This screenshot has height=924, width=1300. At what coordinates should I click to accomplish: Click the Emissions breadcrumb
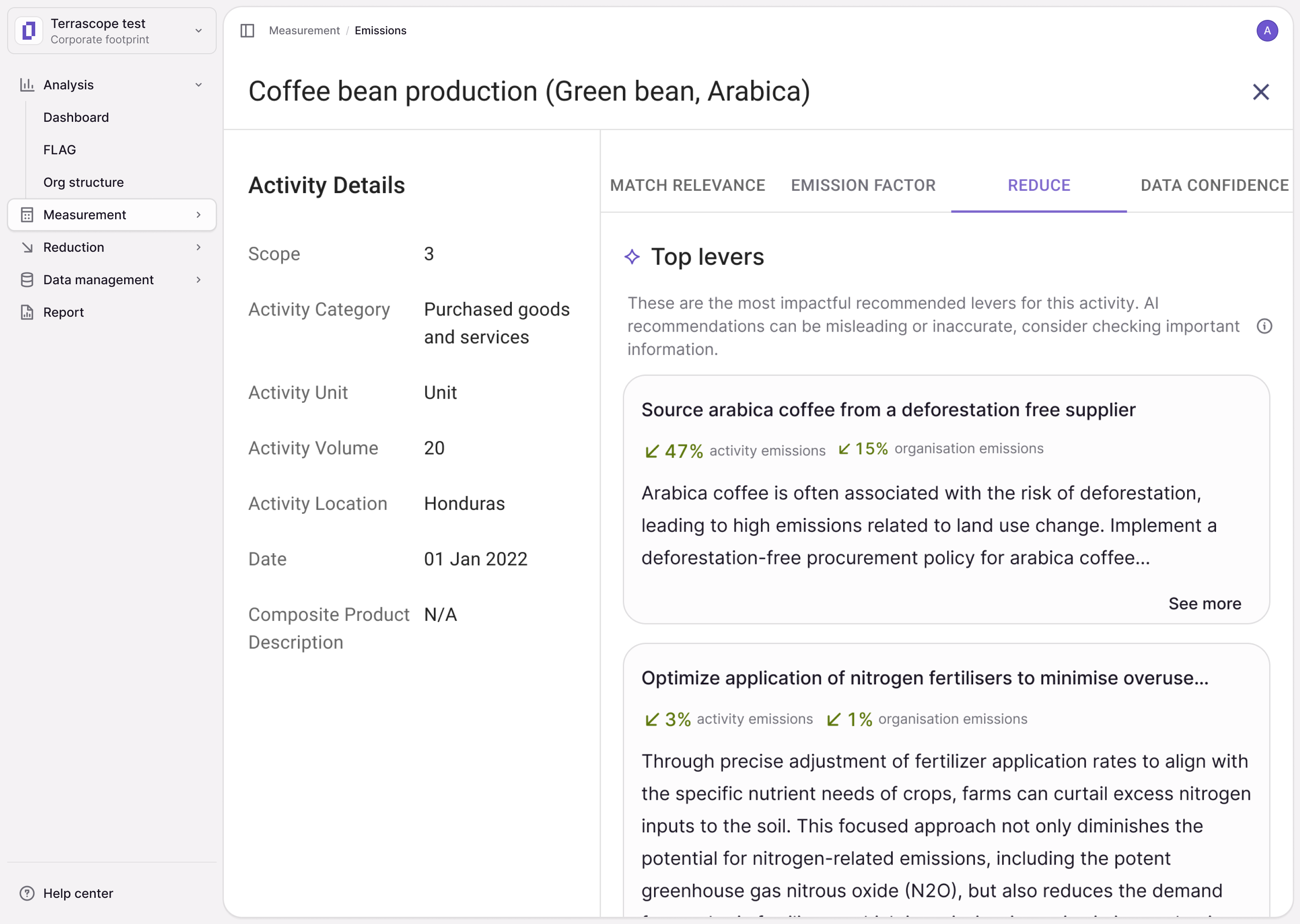pos(380,31)
